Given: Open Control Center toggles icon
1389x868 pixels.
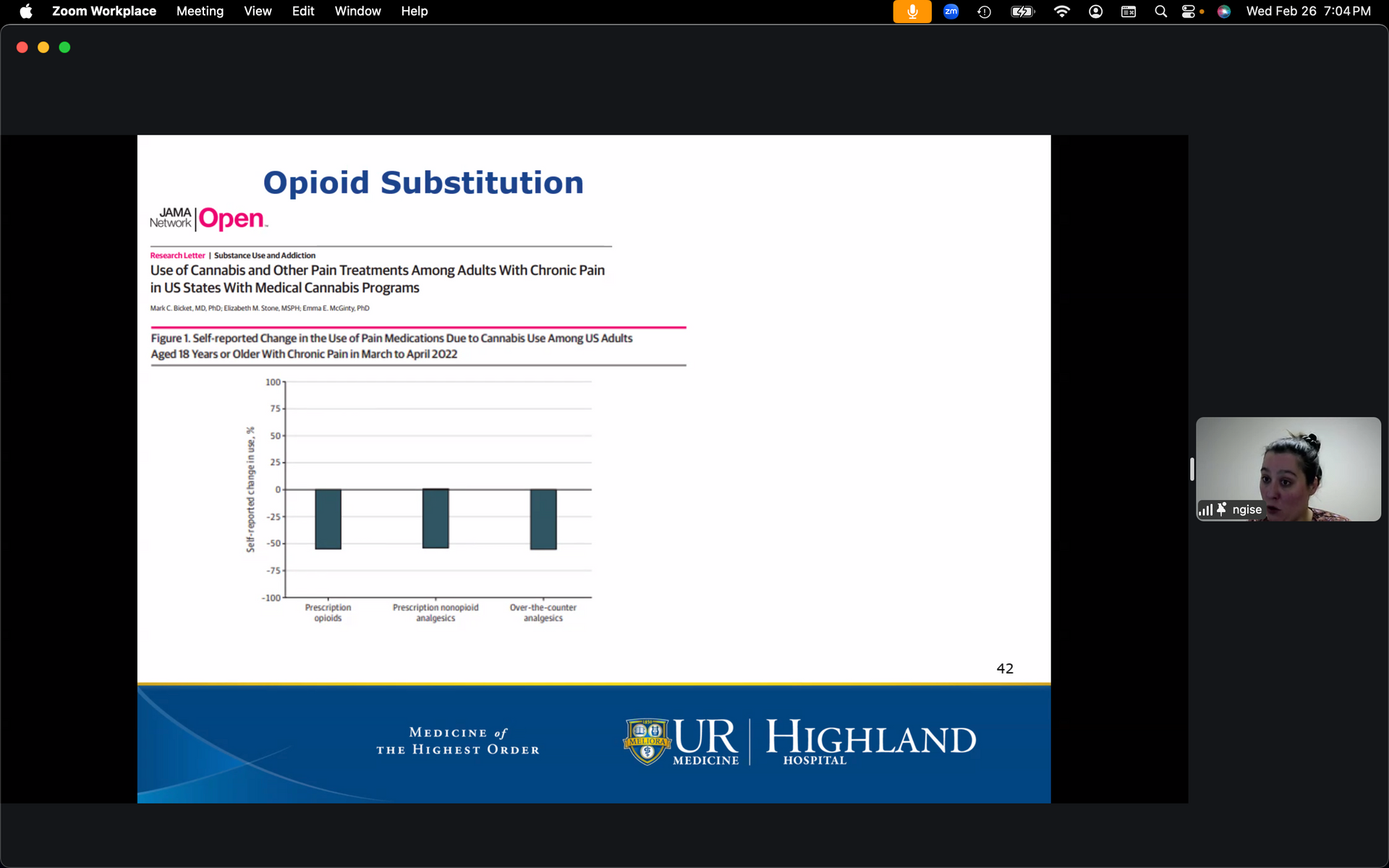Looking at the screenshot, I should coord(1188,12).
